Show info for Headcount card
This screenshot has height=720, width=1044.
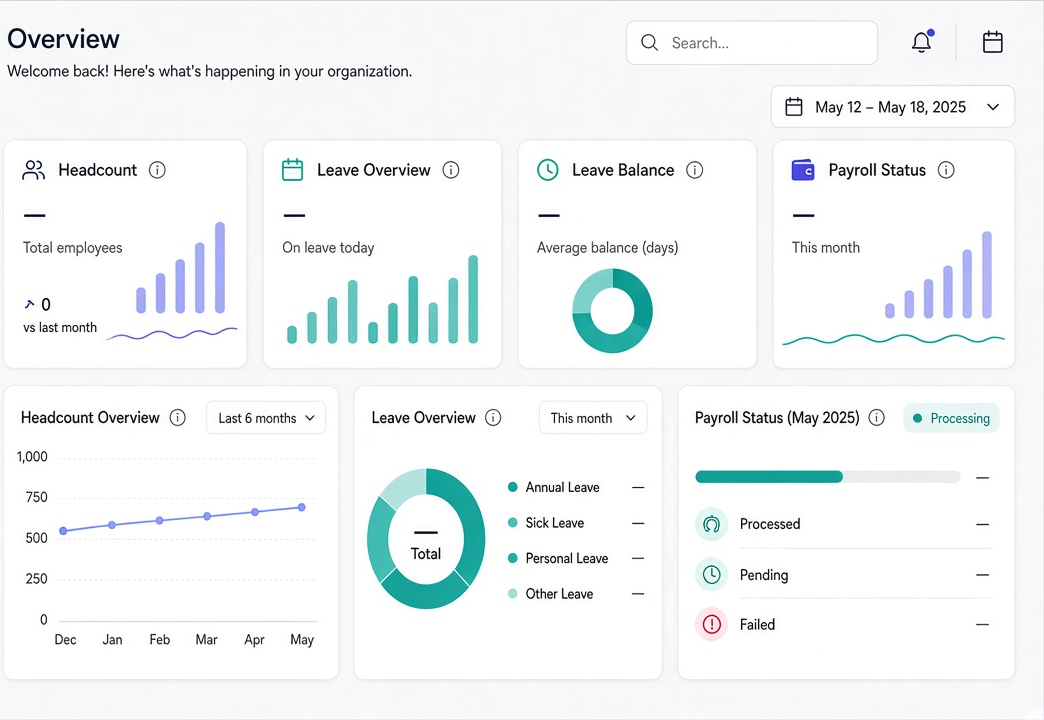[157, 170]
